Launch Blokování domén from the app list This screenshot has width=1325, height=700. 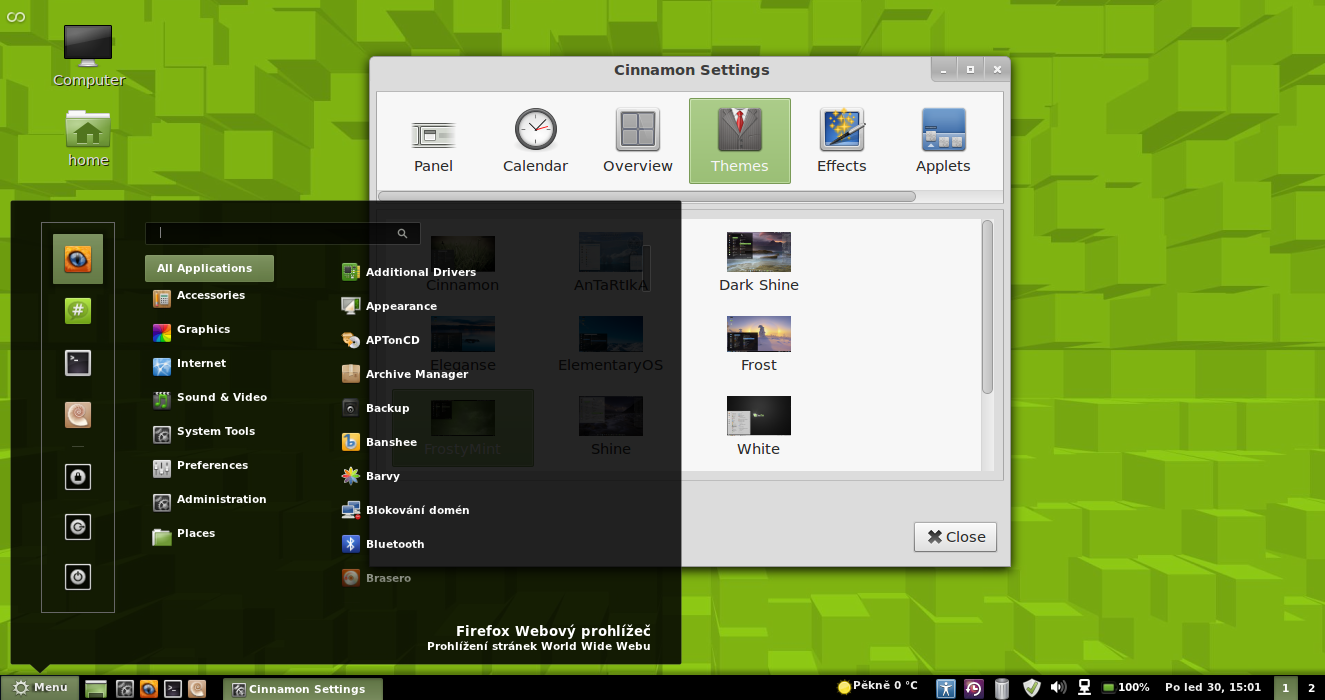tap(406, 510)
